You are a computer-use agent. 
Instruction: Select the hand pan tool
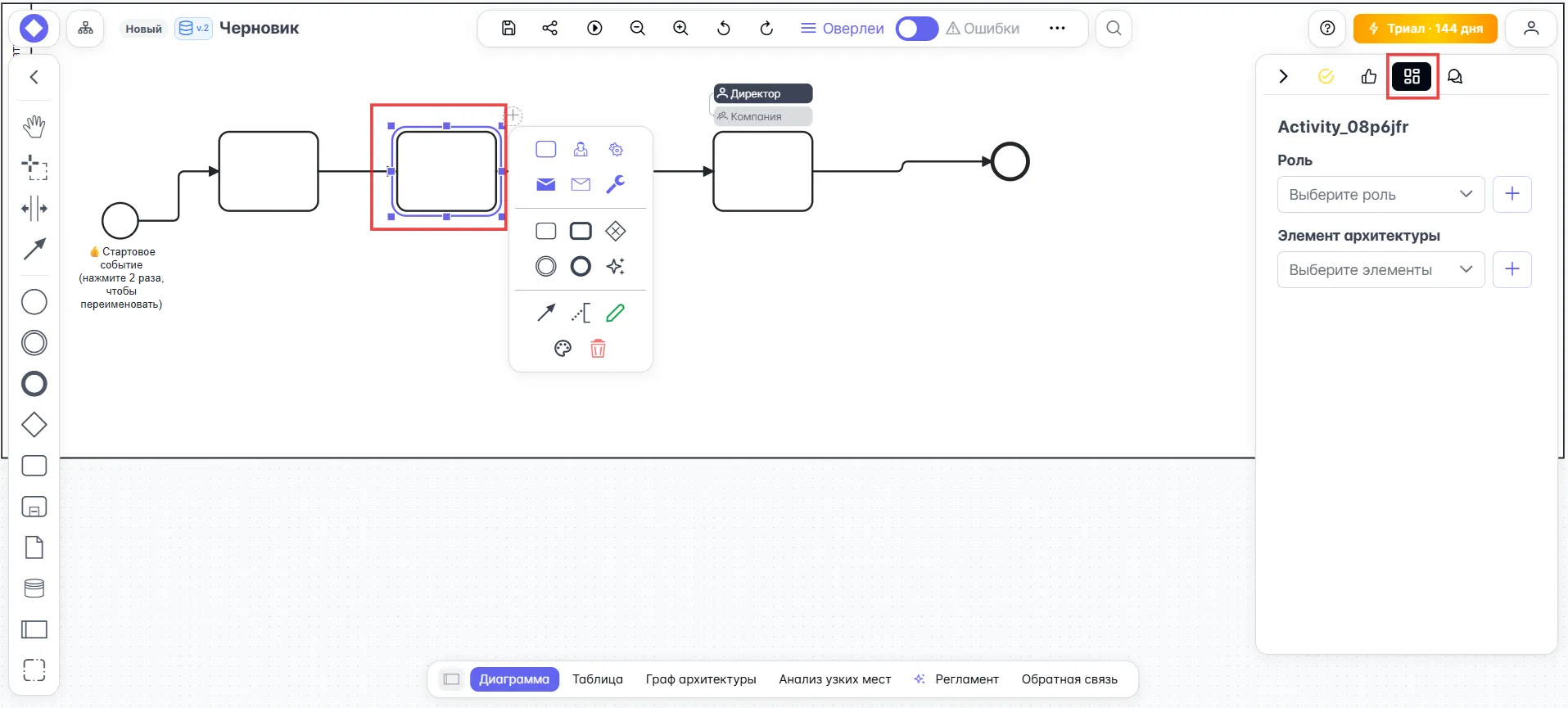coord(34,126)
